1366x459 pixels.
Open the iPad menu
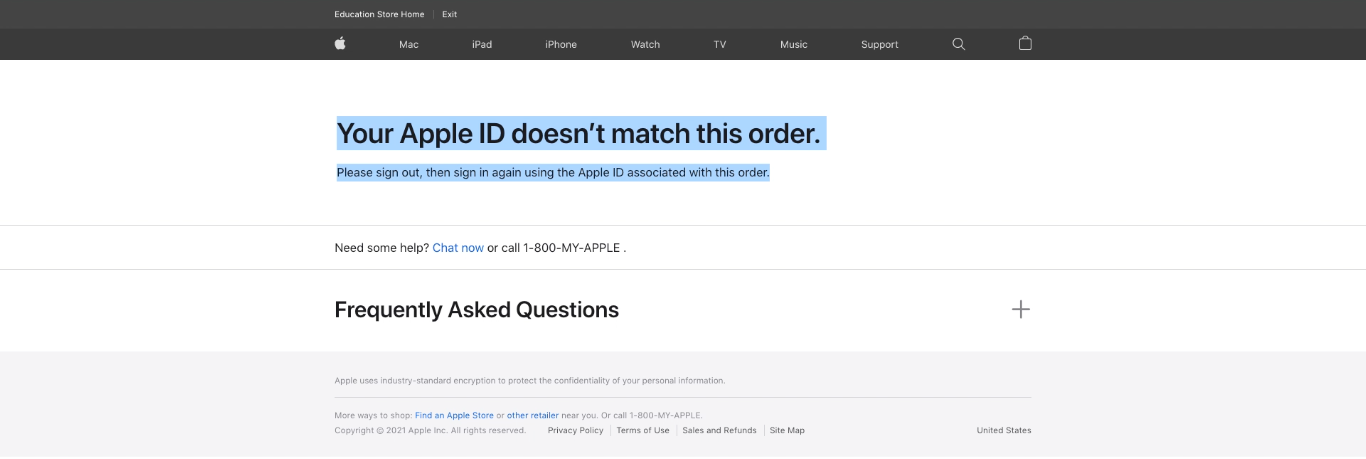point(482,45)
